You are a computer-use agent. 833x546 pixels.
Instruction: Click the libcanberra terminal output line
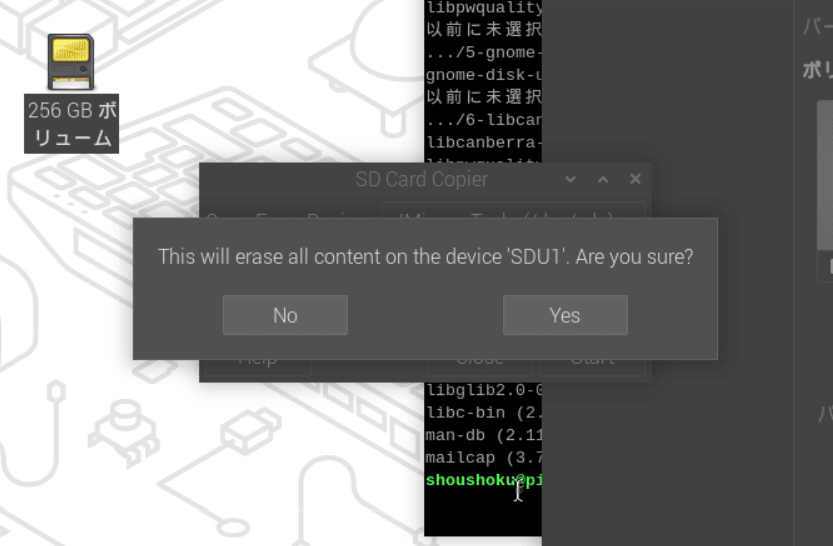(483, 142)
